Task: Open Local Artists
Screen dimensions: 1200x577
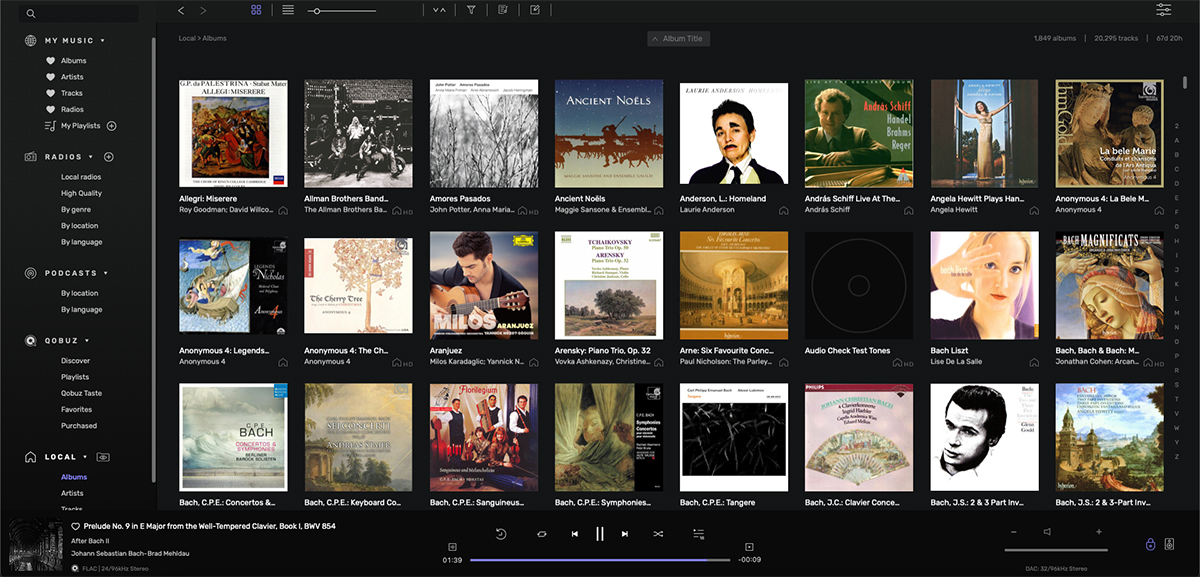Action: coord(72,493)
